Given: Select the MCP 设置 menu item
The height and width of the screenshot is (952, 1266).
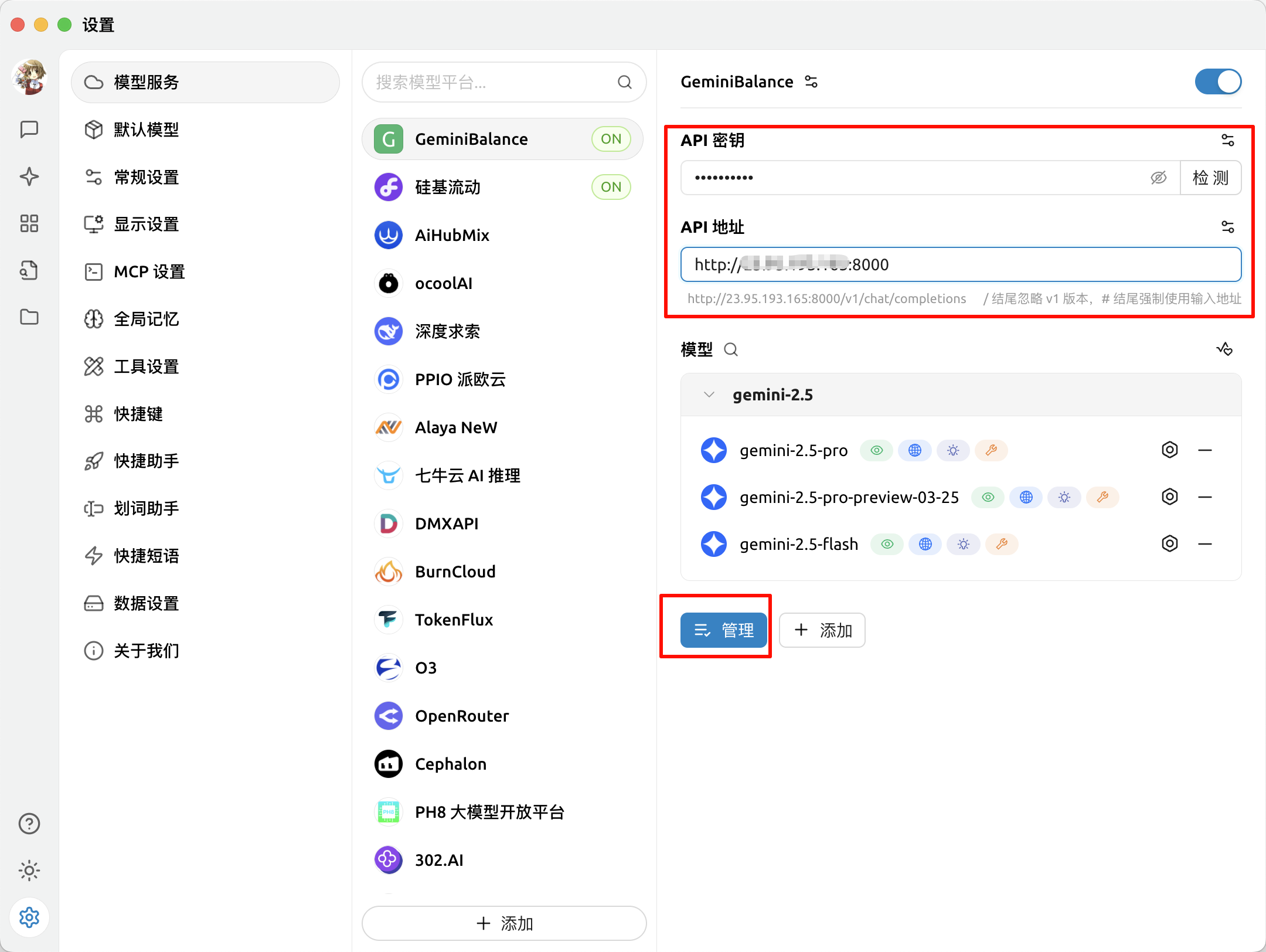Looking at the screenshot, I should tap(149, 272).
